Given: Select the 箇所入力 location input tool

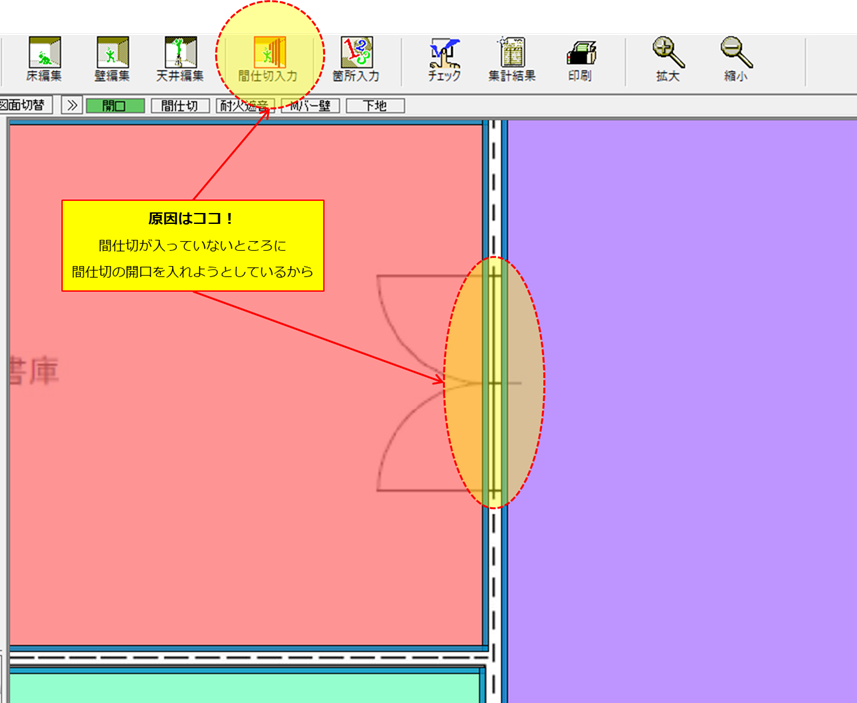Looking at the screenshot, I should pos(356,58).
